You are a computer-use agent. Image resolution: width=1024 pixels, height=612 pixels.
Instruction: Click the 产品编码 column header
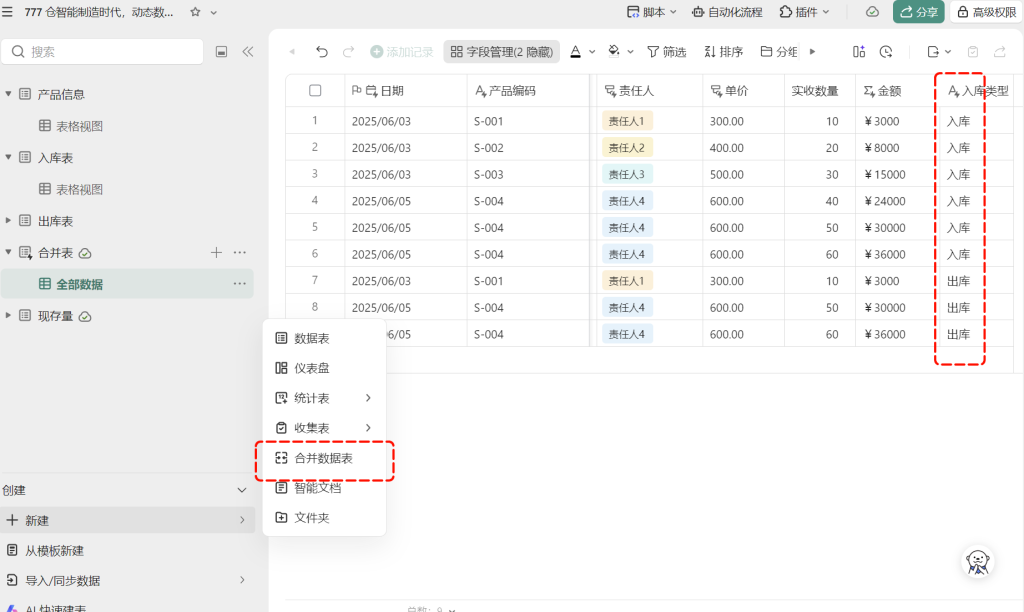pos(528,91)
